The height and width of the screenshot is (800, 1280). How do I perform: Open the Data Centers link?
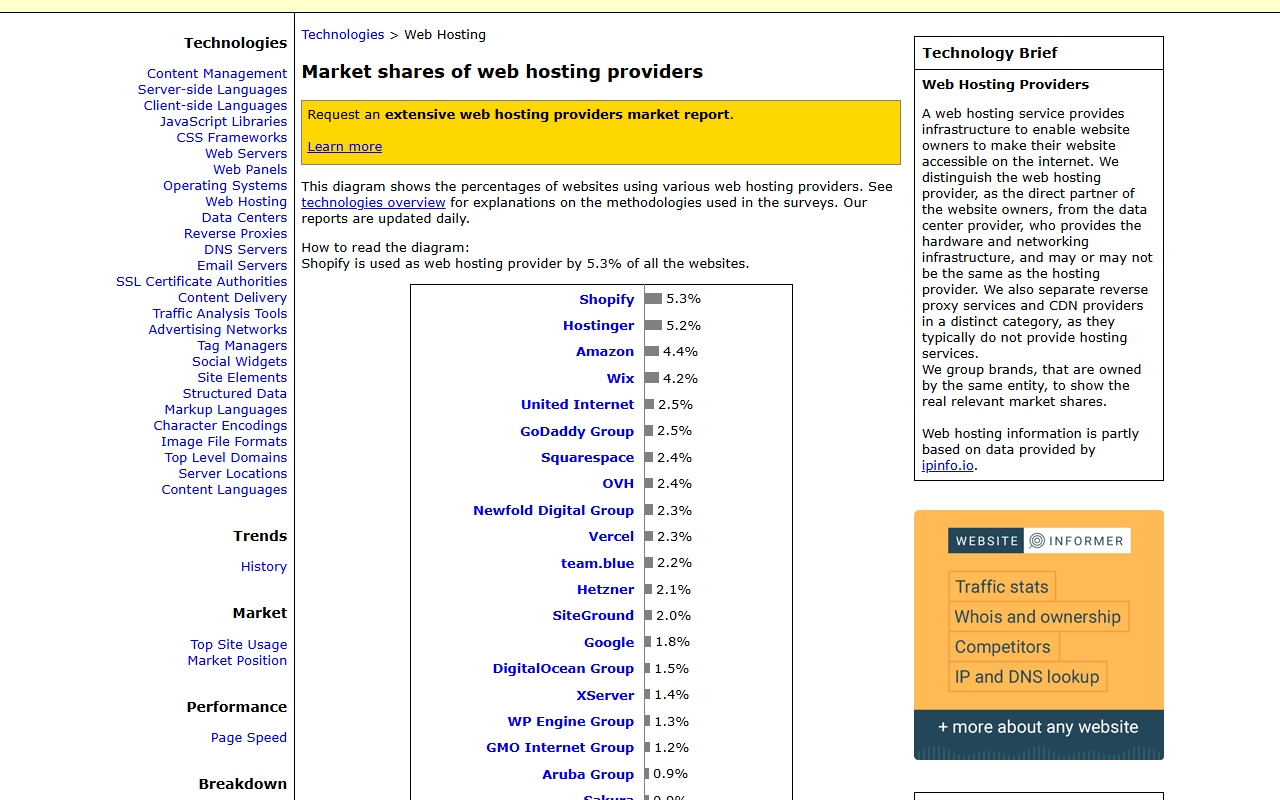(x=244, y=218)
